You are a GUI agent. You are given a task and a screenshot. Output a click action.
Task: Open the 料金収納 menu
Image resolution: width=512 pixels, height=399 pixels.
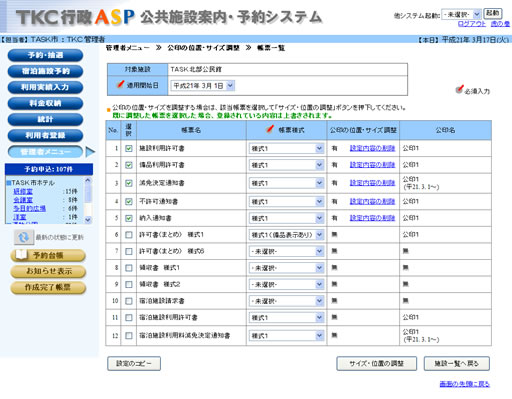click(45, 103)
